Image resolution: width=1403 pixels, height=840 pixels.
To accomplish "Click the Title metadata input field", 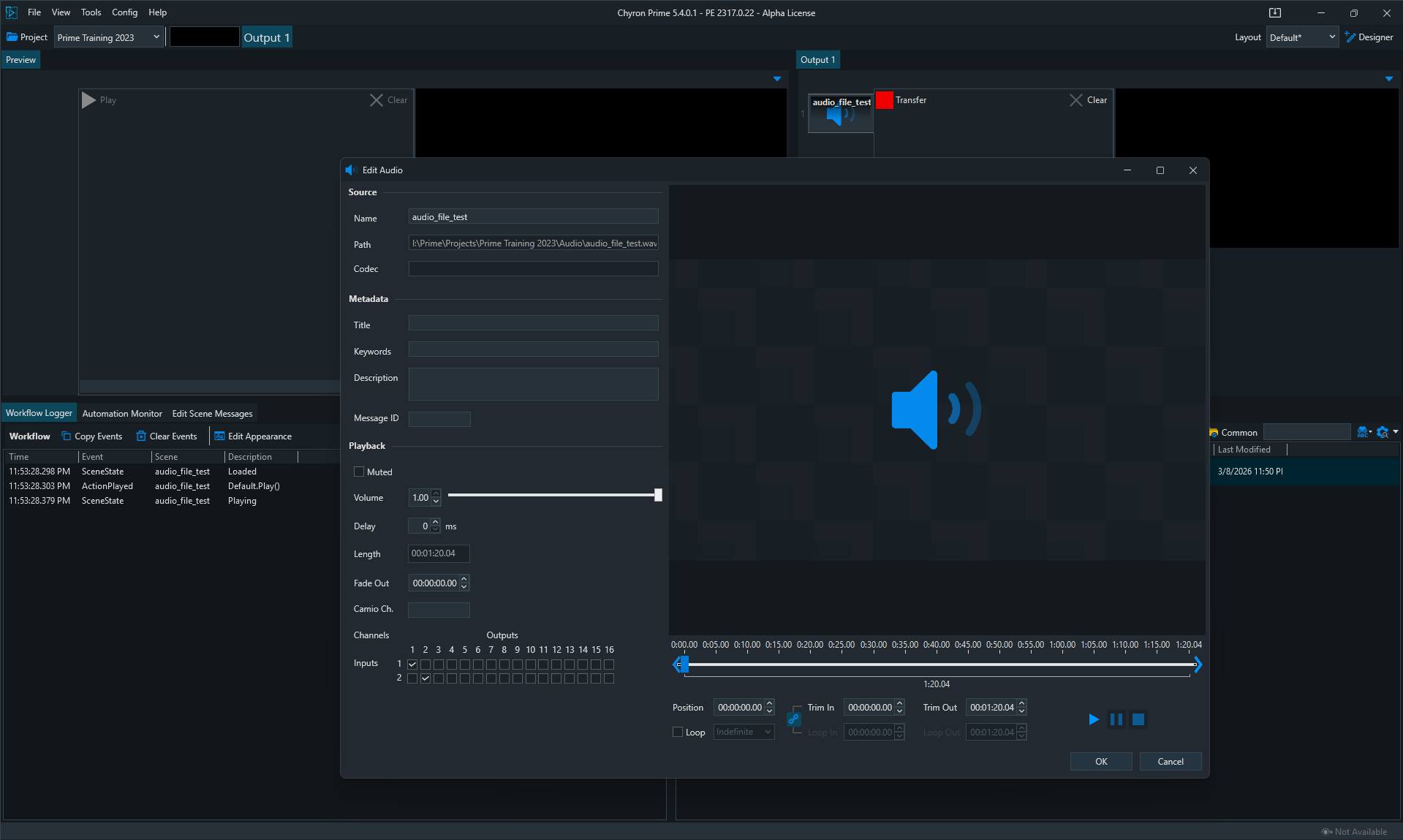I will point(533,323).
